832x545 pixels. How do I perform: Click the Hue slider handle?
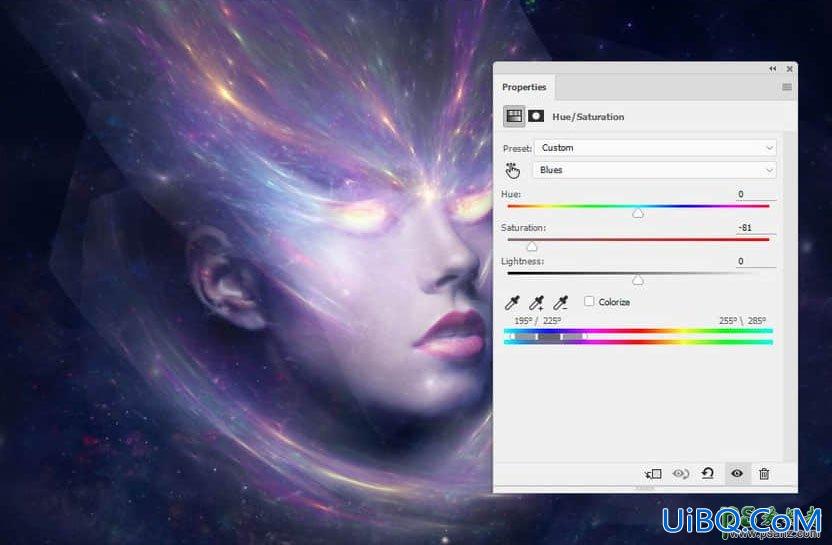tap(638, 213)
